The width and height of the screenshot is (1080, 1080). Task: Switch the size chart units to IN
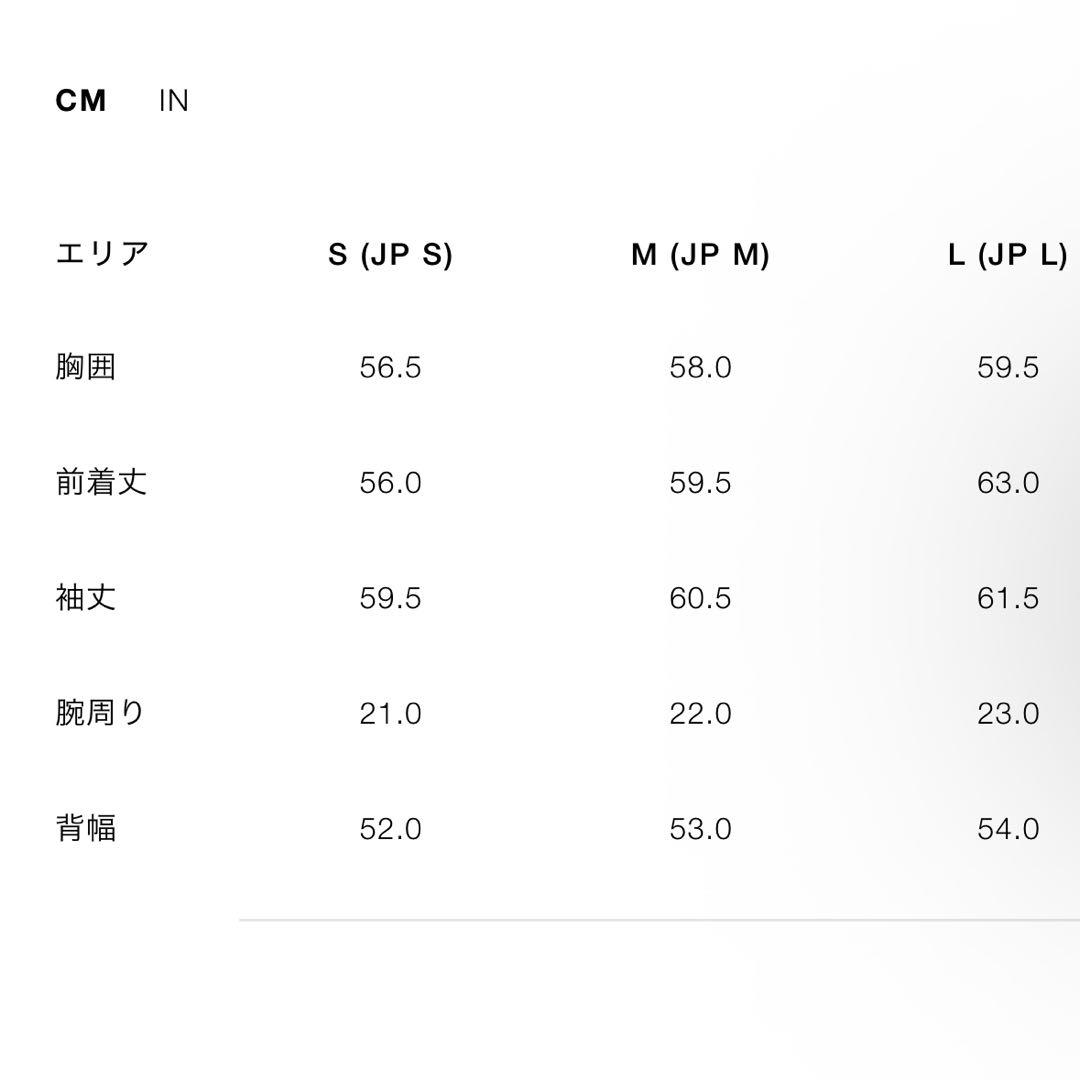click(x=175, y=100)
